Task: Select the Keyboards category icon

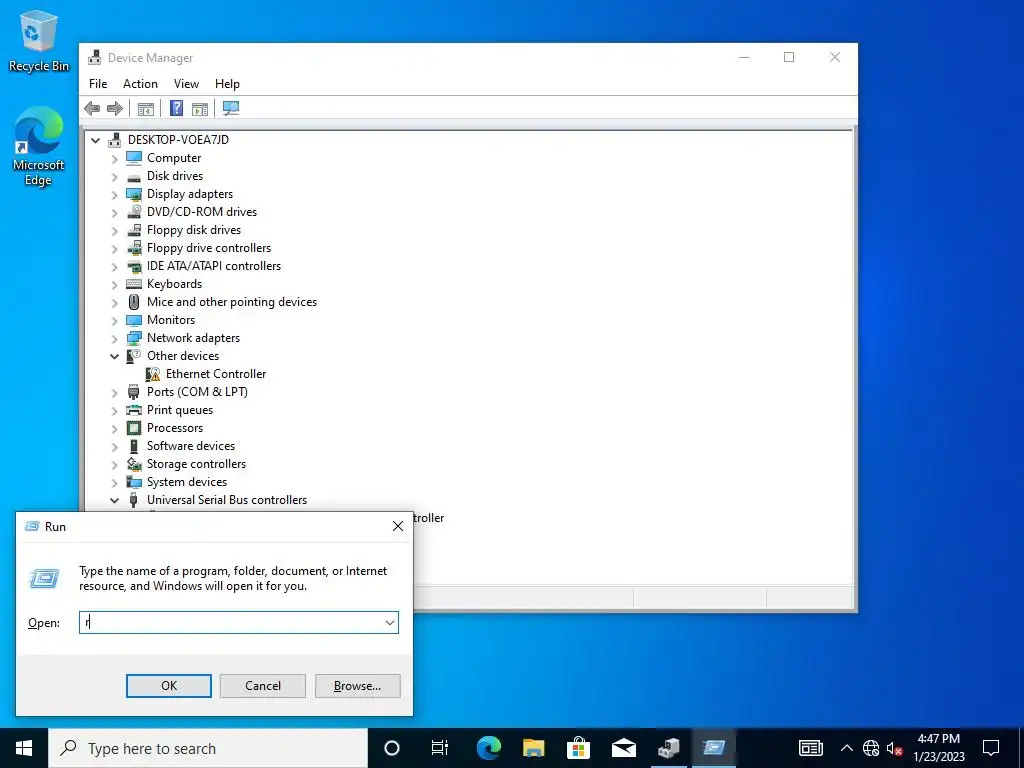Action: pos(134,284)
